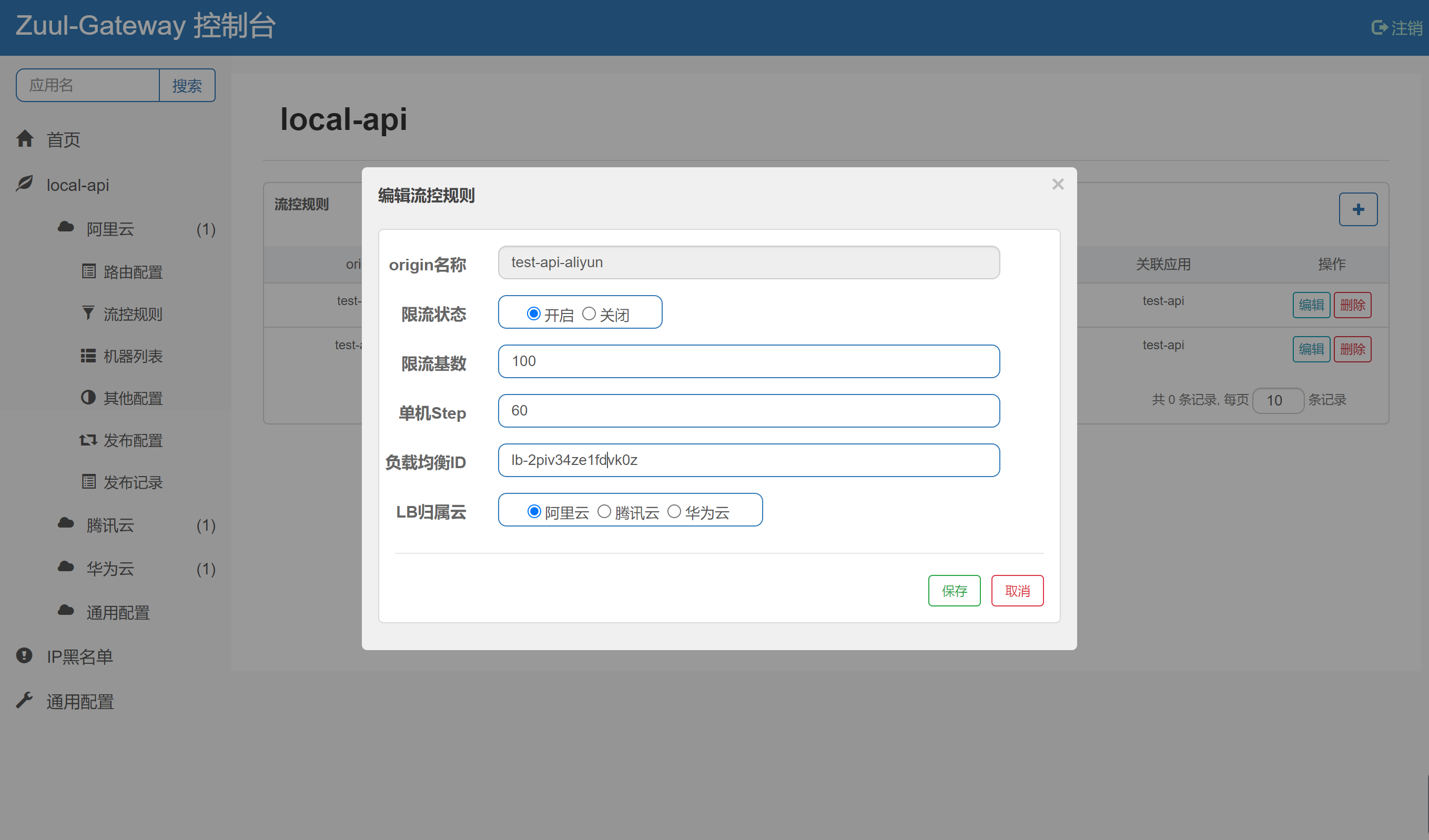This screenshot has width=1429, height=840.
Task: Close the 编辑流控规则 dialog with X
Action: coord(1058,184)
